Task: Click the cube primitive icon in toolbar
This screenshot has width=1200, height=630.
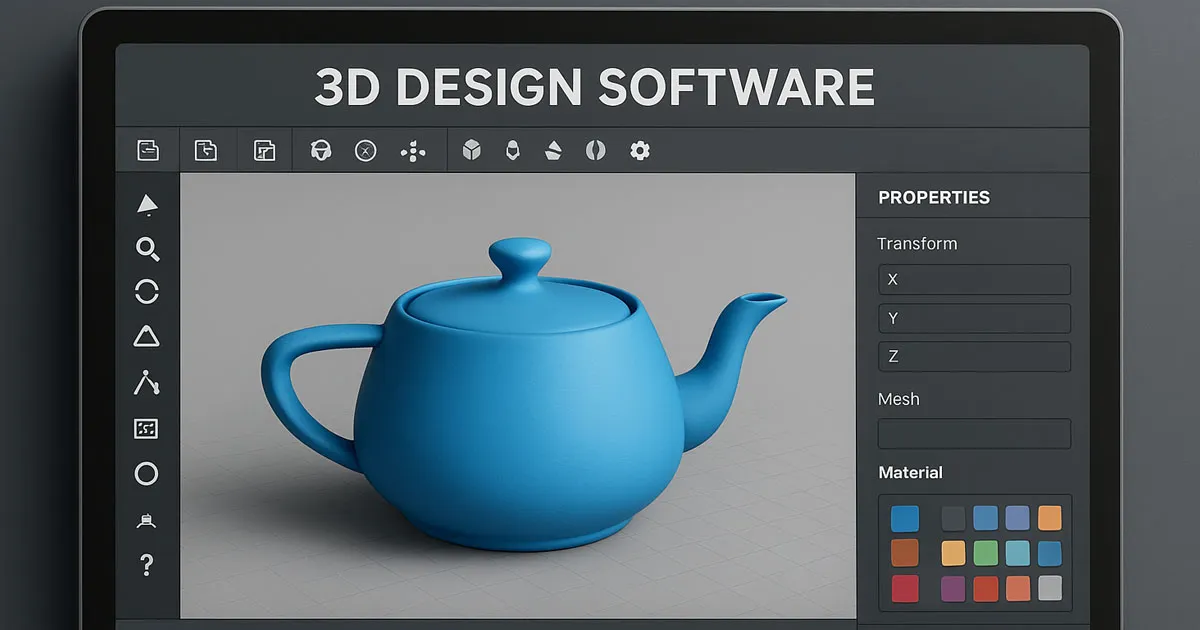Action: [x=471, y=151]
